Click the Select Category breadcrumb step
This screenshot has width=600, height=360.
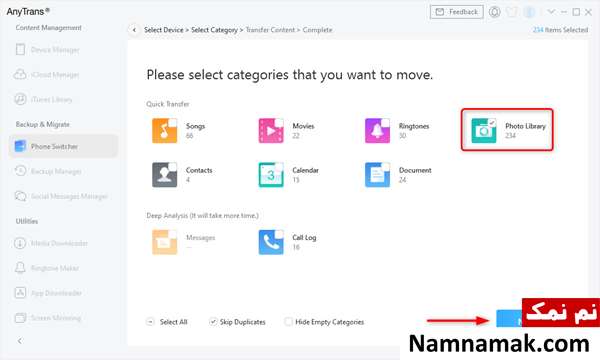point(214,30)
